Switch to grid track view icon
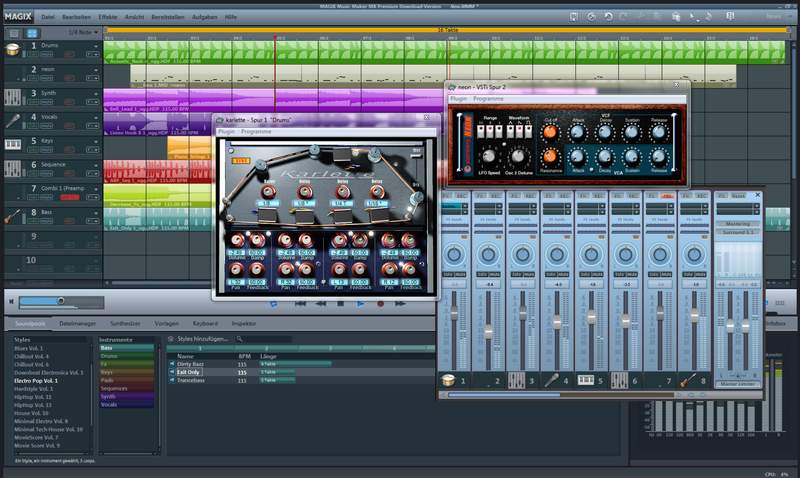 tap(32, 34)
